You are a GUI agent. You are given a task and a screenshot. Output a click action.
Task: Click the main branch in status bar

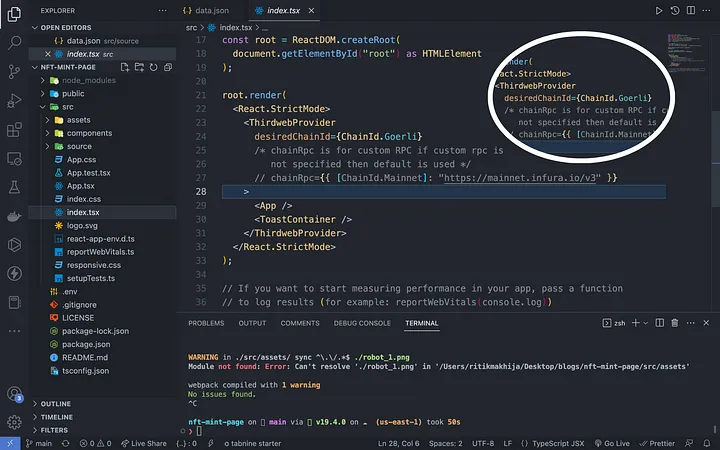coord(38,443)
